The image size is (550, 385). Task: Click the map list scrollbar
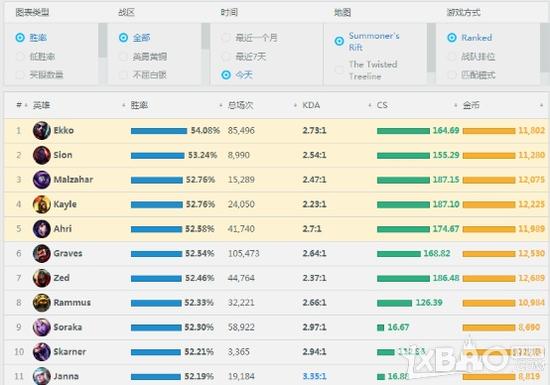[431, 48]
